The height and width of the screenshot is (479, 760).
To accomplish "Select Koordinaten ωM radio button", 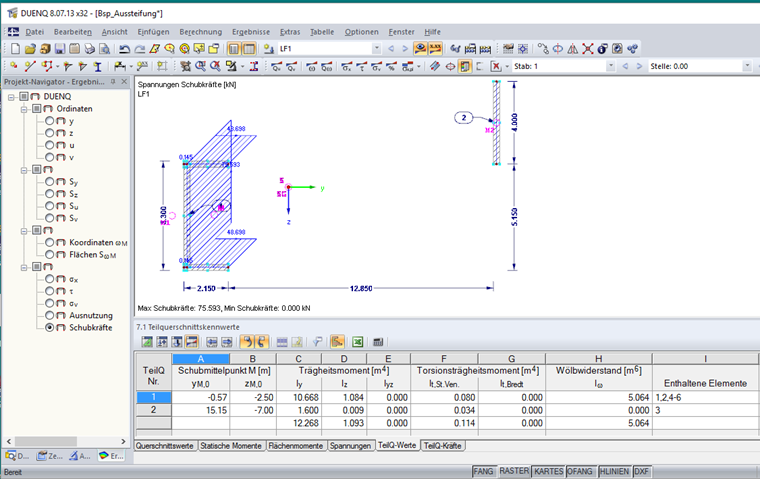I will (x=49, y=242).
